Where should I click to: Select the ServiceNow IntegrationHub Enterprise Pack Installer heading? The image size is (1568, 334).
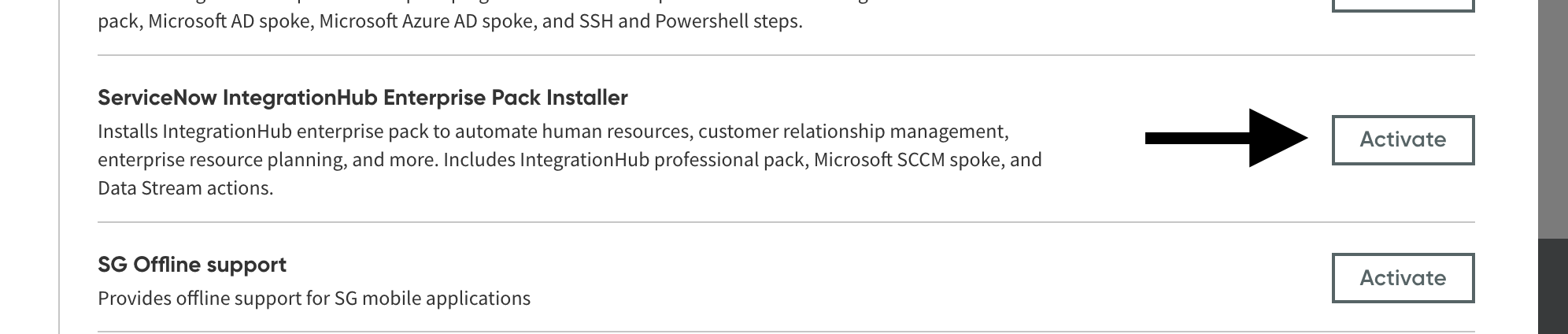click(362, 98)
